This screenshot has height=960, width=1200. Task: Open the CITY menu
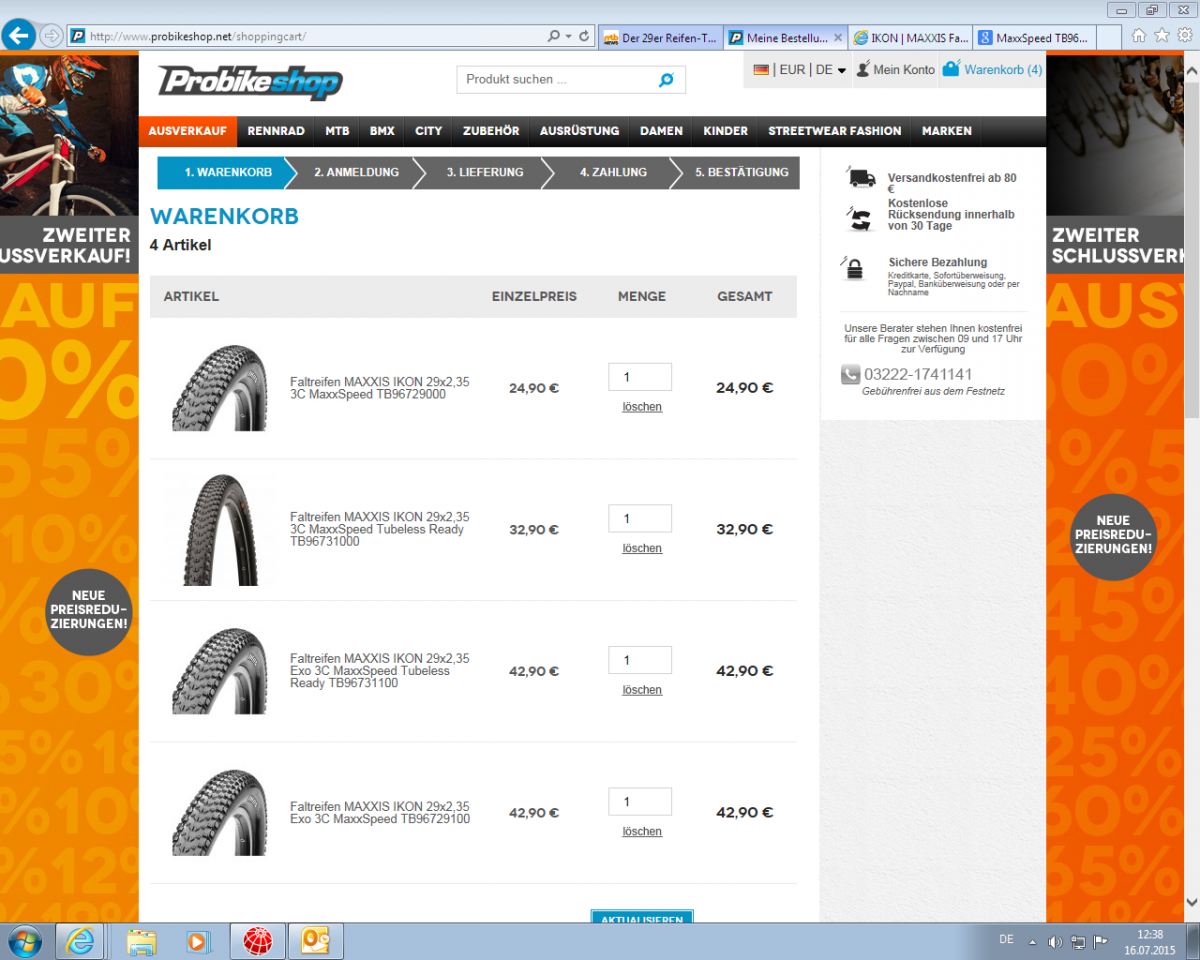point(429,131)
